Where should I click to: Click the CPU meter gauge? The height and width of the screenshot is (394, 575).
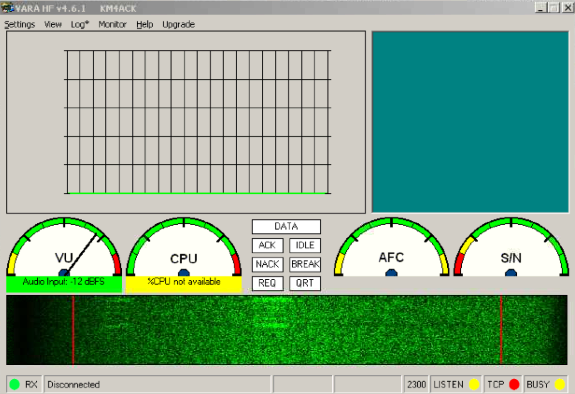[x=184, y=247]
